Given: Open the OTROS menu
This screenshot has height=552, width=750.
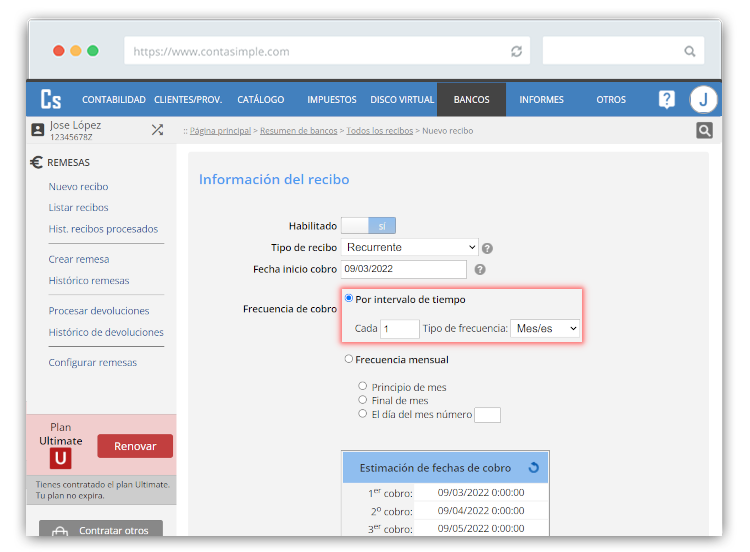Looking at the screenshot, I should (611, 99).
